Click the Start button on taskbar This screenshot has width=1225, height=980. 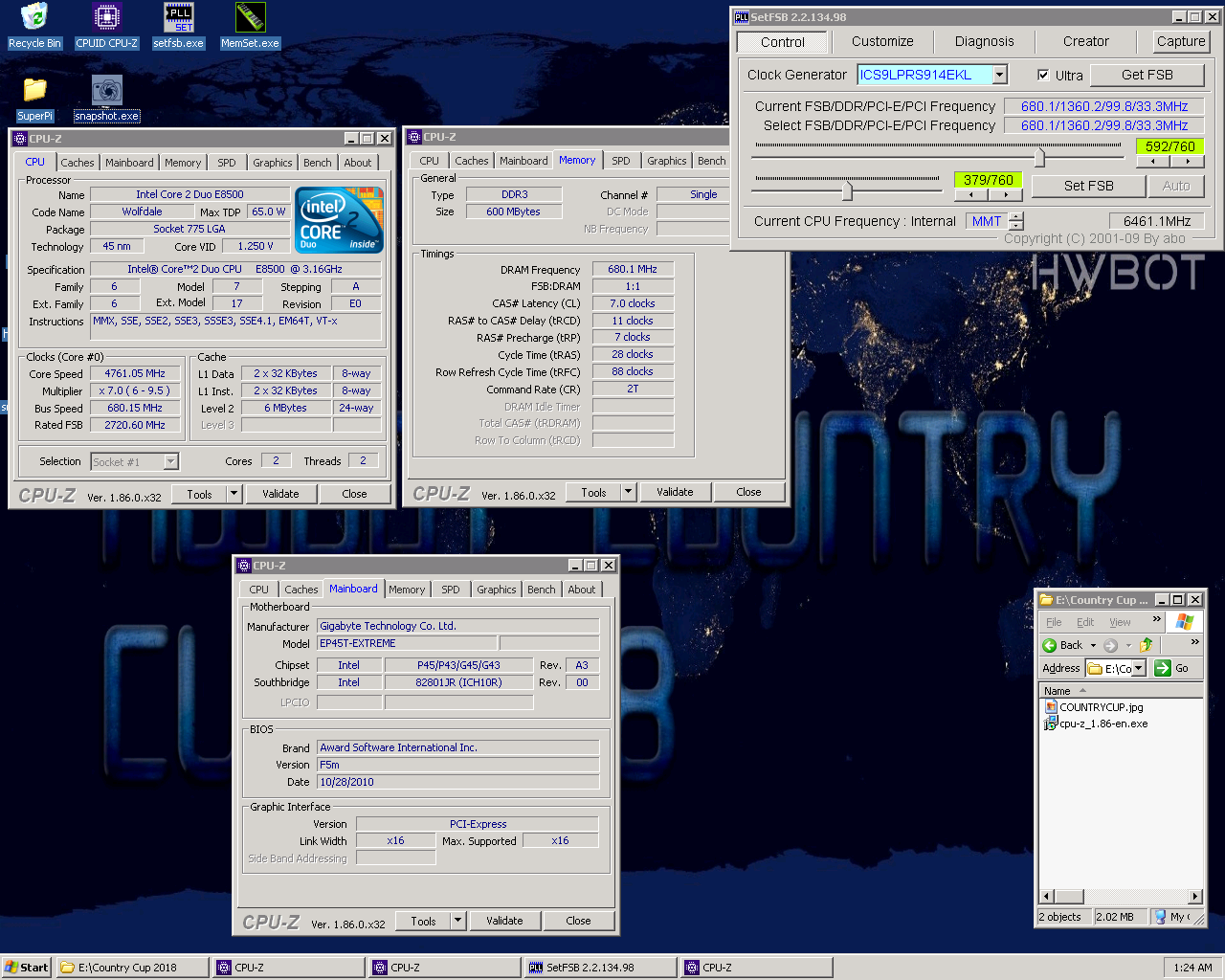[26, 968]
